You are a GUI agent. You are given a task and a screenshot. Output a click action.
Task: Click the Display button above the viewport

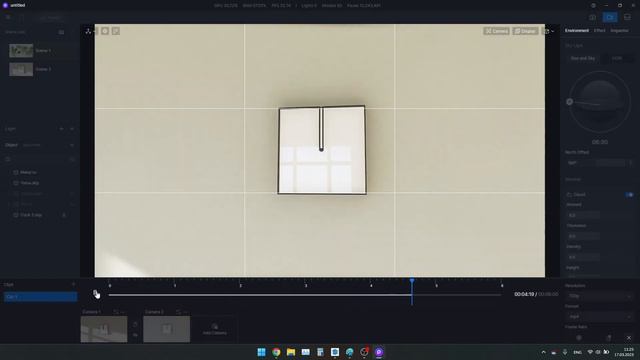coord(525,31)
